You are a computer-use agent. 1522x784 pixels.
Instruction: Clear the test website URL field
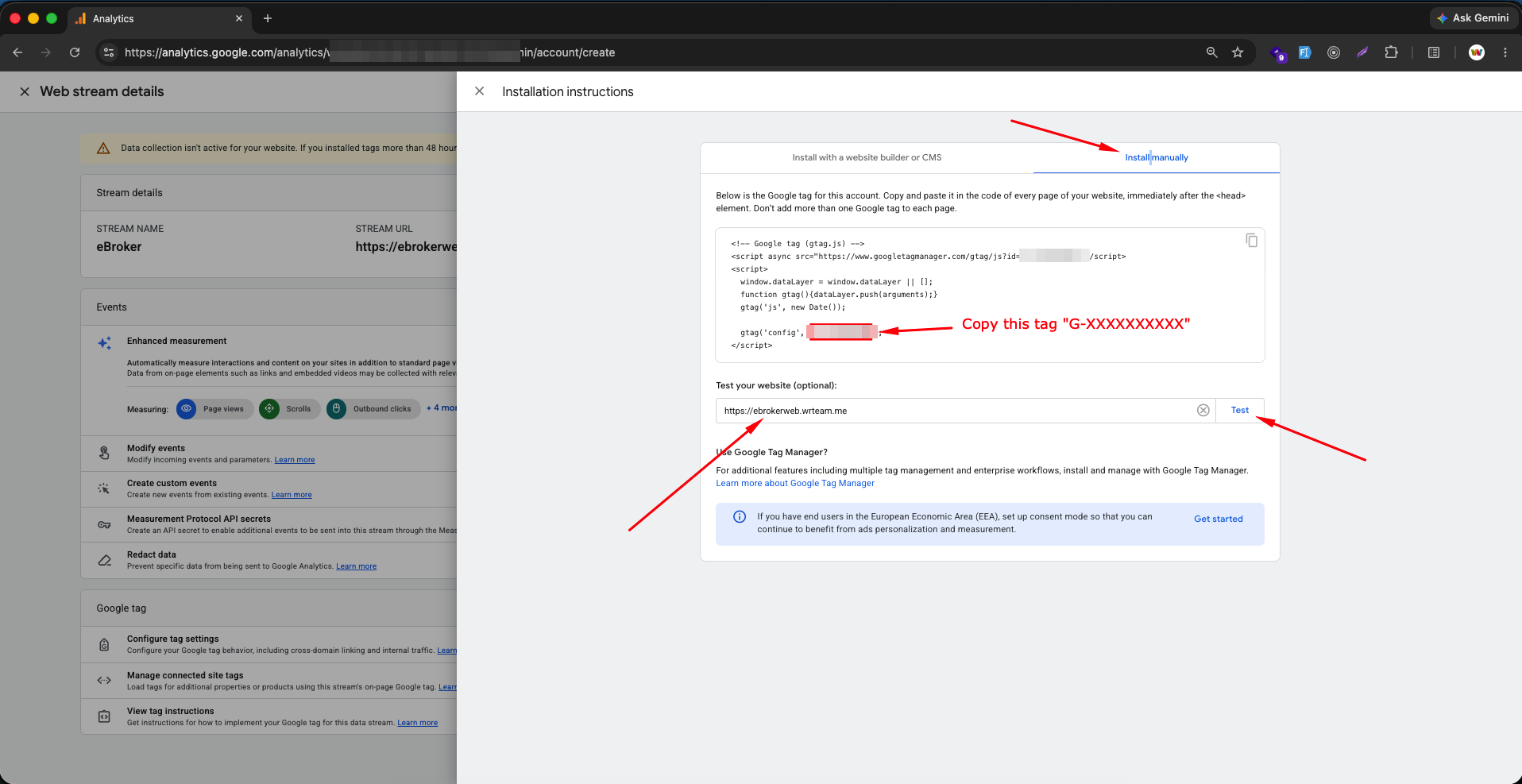[1203, 411]
